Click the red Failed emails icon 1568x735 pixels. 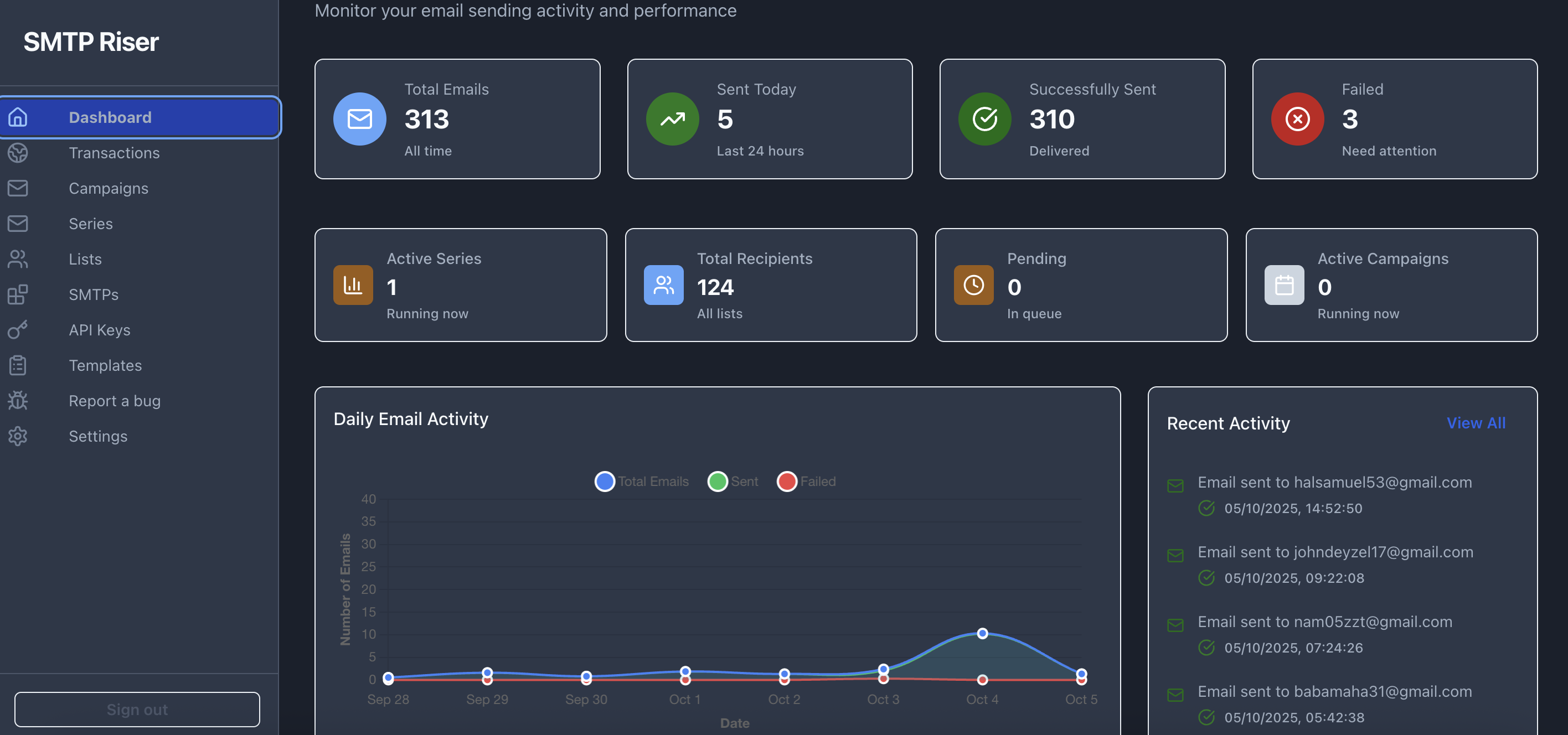[x=1297, y=119]
